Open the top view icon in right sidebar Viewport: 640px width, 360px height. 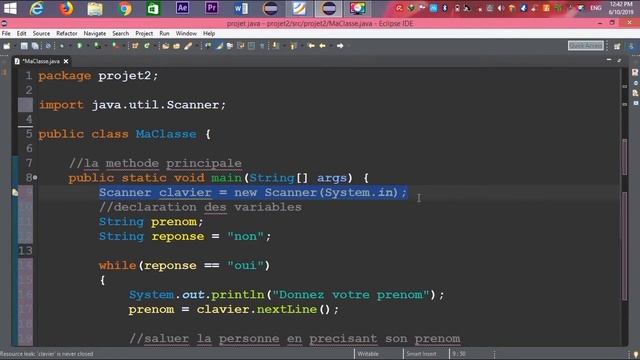point(635,73)
